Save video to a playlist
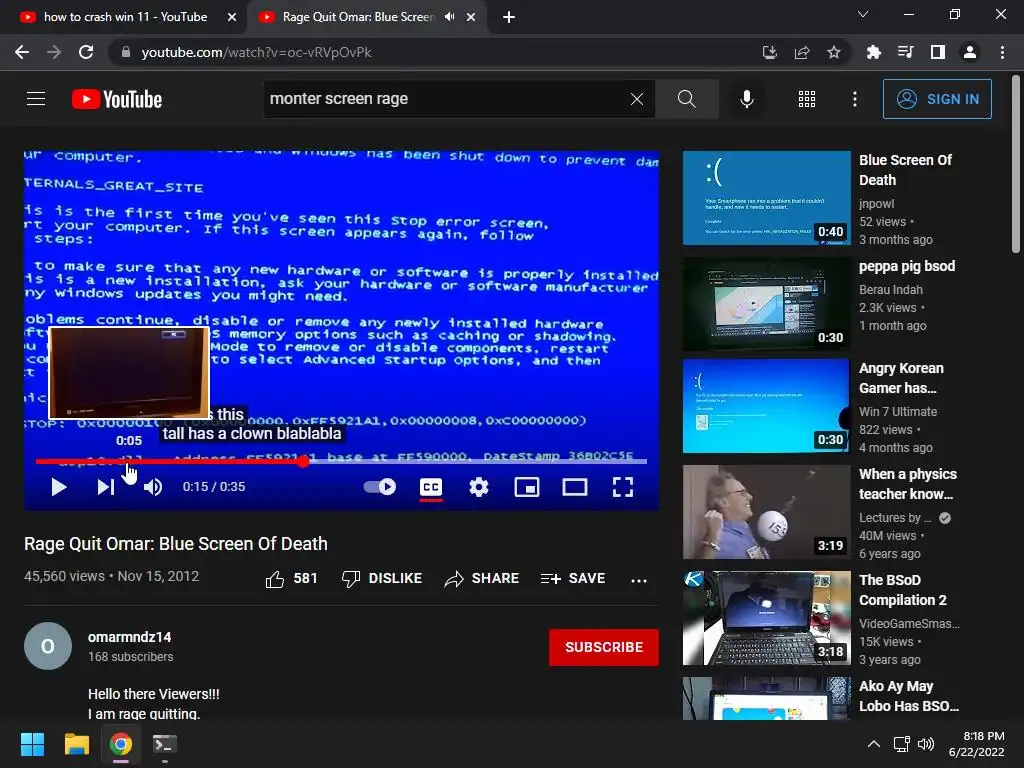Screen dimensions: 1024x768 click(x=573, y=579)
